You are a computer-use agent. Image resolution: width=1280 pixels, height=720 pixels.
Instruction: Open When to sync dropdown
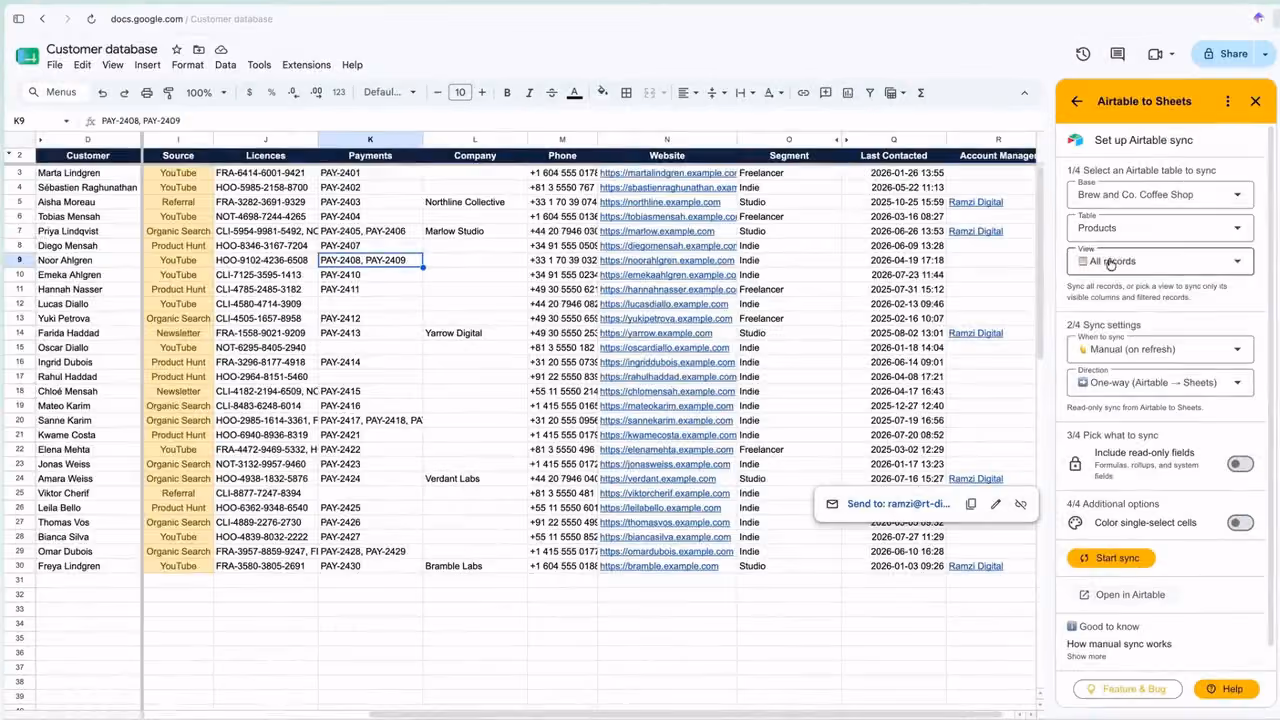(1160, 348)
